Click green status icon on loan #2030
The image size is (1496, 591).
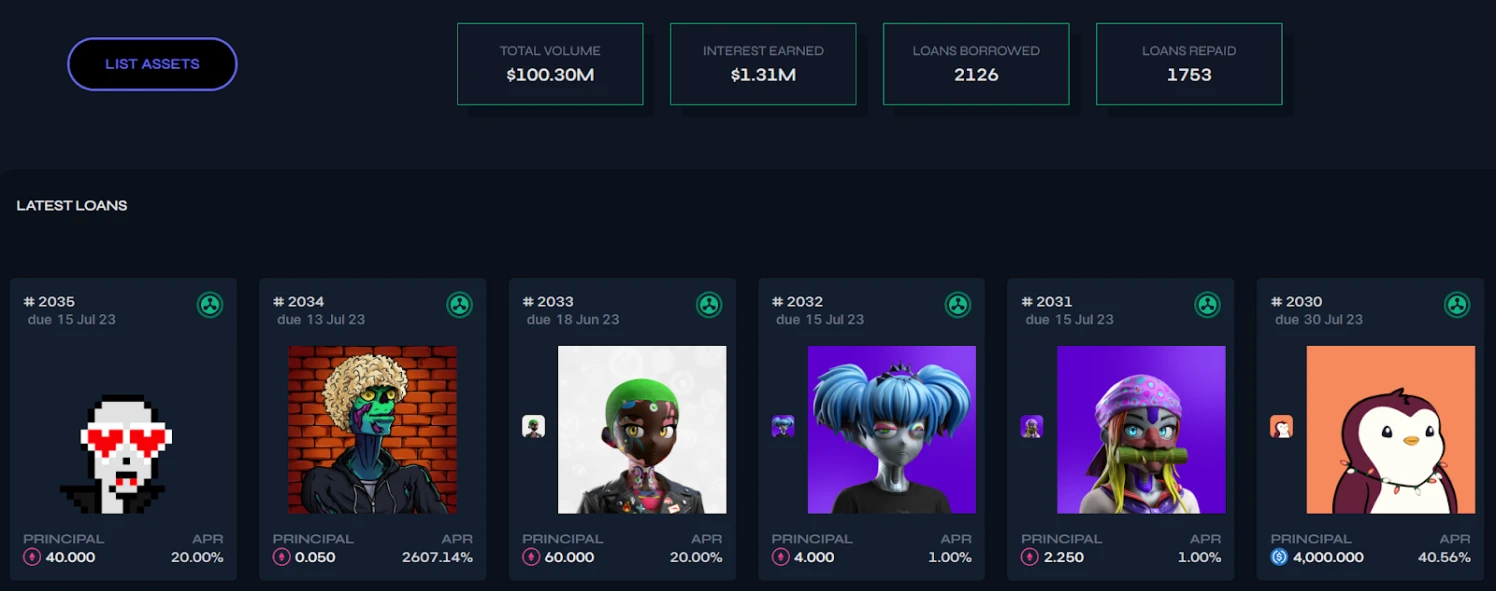pyautogui.click(x=1457, y=305)
